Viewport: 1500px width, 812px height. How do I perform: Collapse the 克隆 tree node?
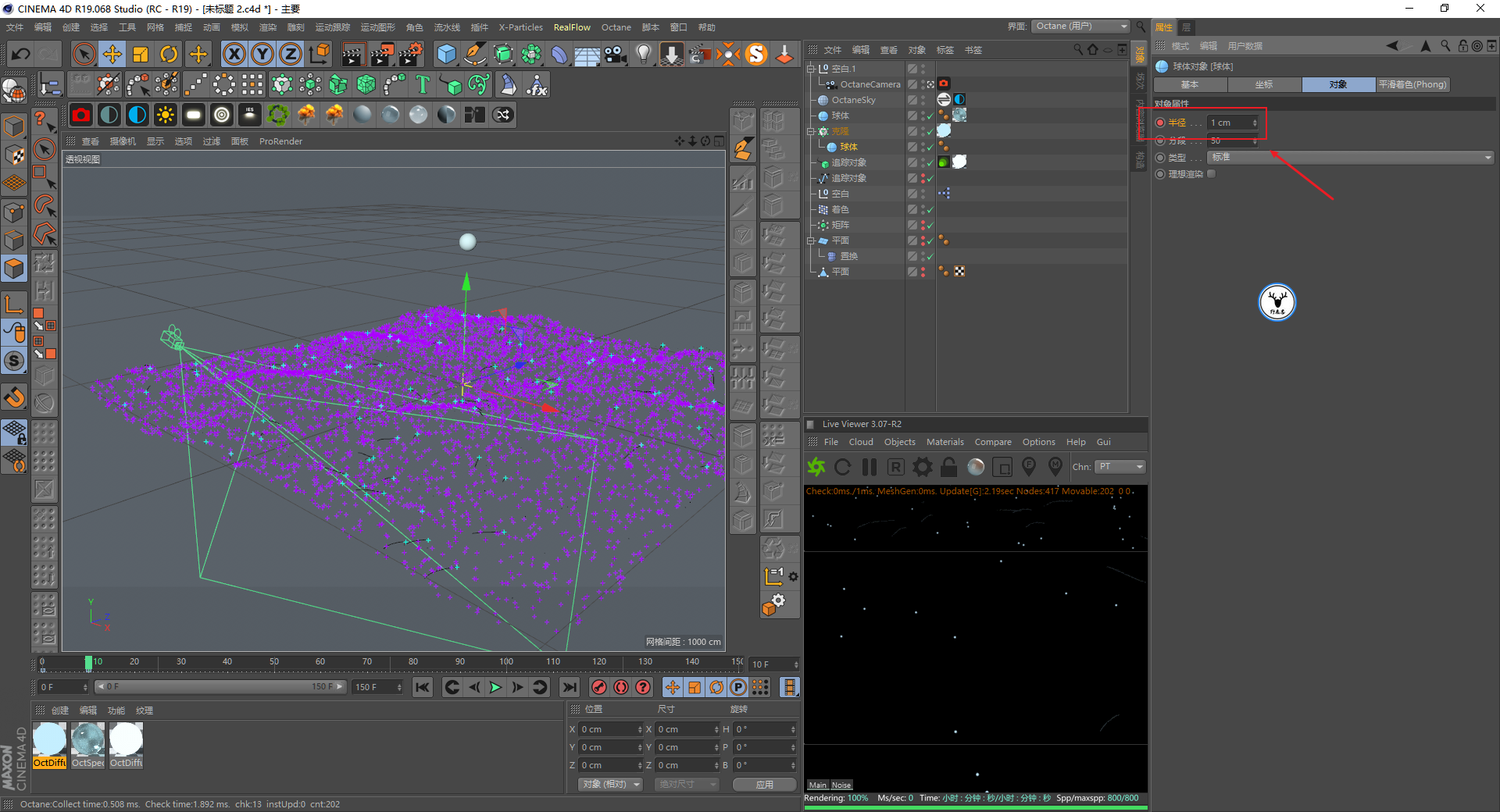point(810,131)
